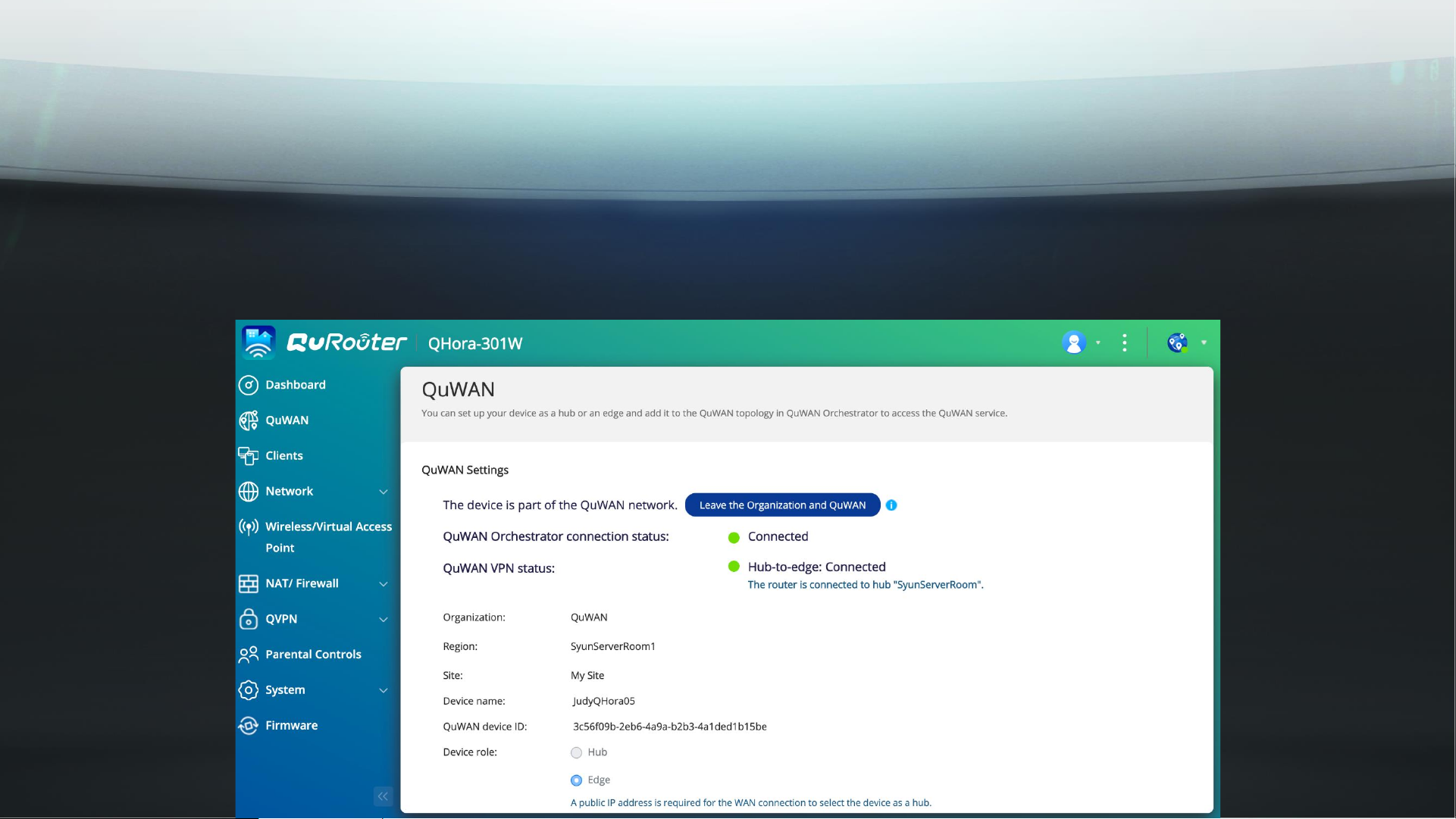
Task: Click Leave the Organization and QuWAN button
Action: point(782,505)
